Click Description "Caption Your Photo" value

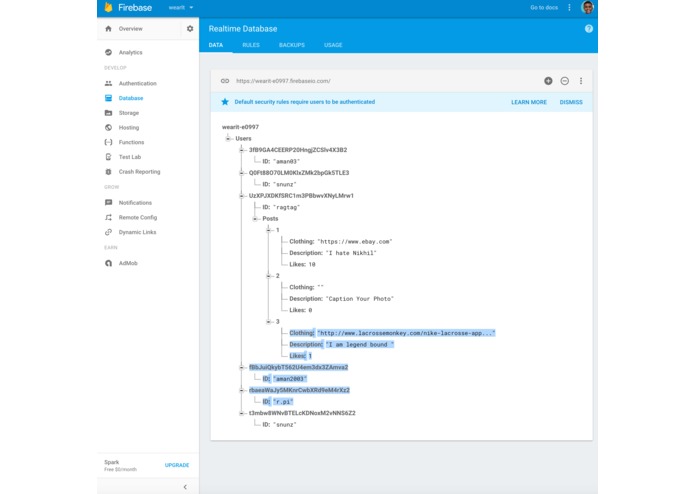[359, 299]
